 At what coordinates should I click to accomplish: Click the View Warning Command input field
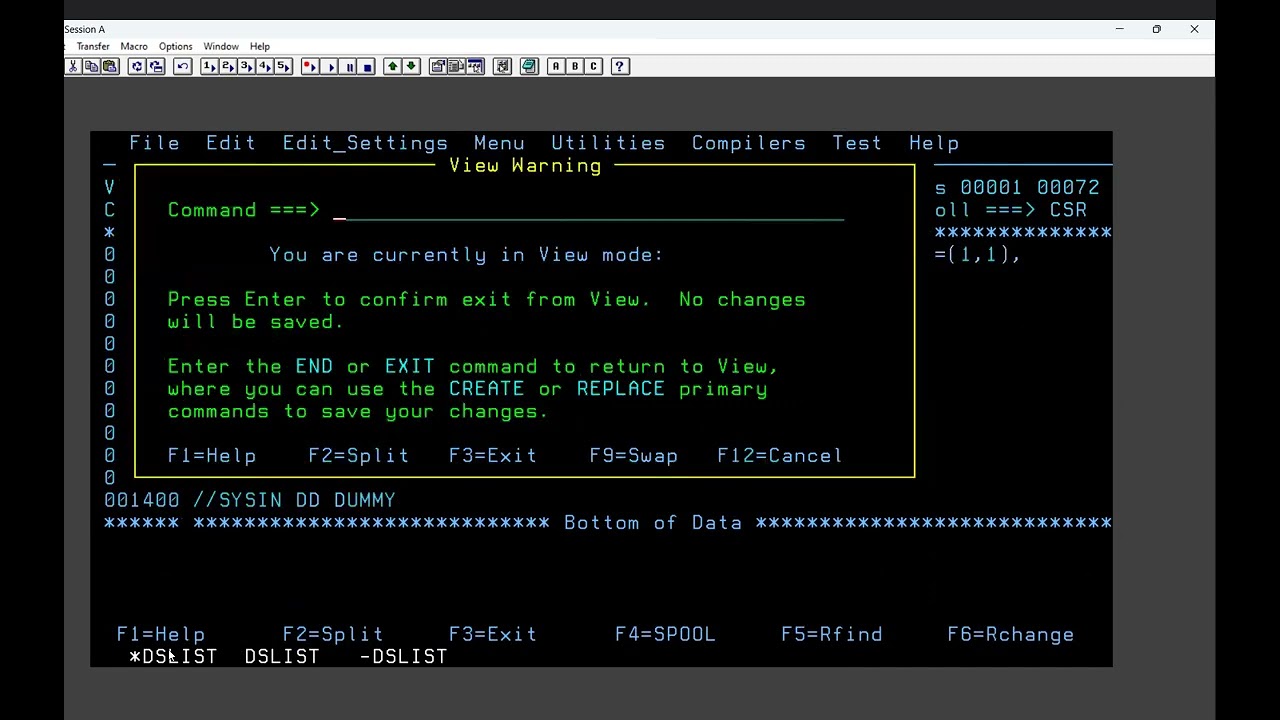click(x=590, y=210)
